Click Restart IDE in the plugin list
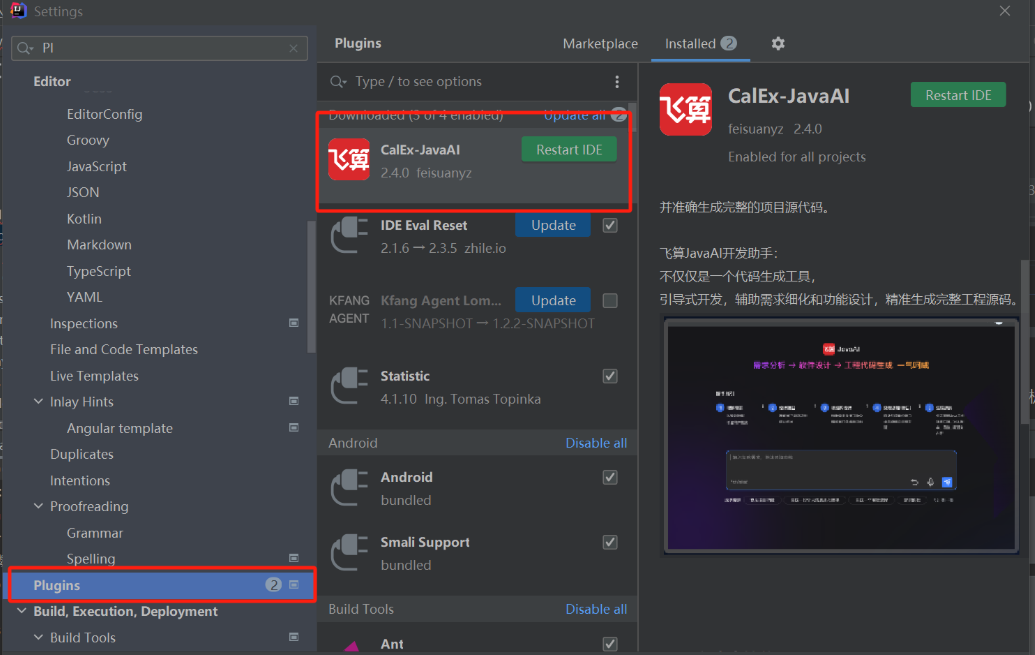The height and width of the screenshot is (655, 1035). 569,150
